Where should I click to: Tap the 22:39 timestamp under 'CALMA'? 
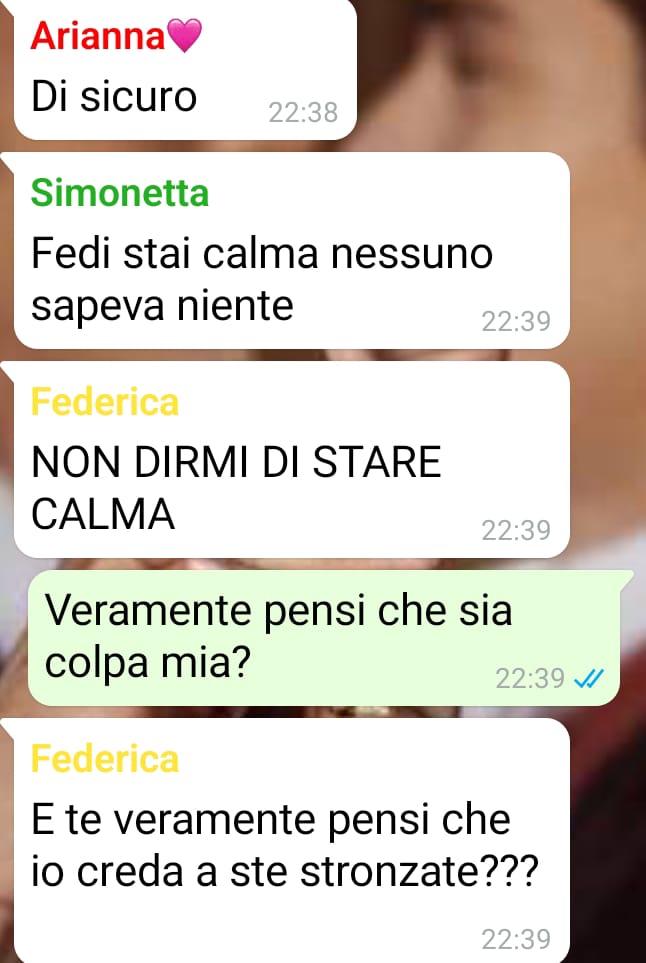pos(516,530)
